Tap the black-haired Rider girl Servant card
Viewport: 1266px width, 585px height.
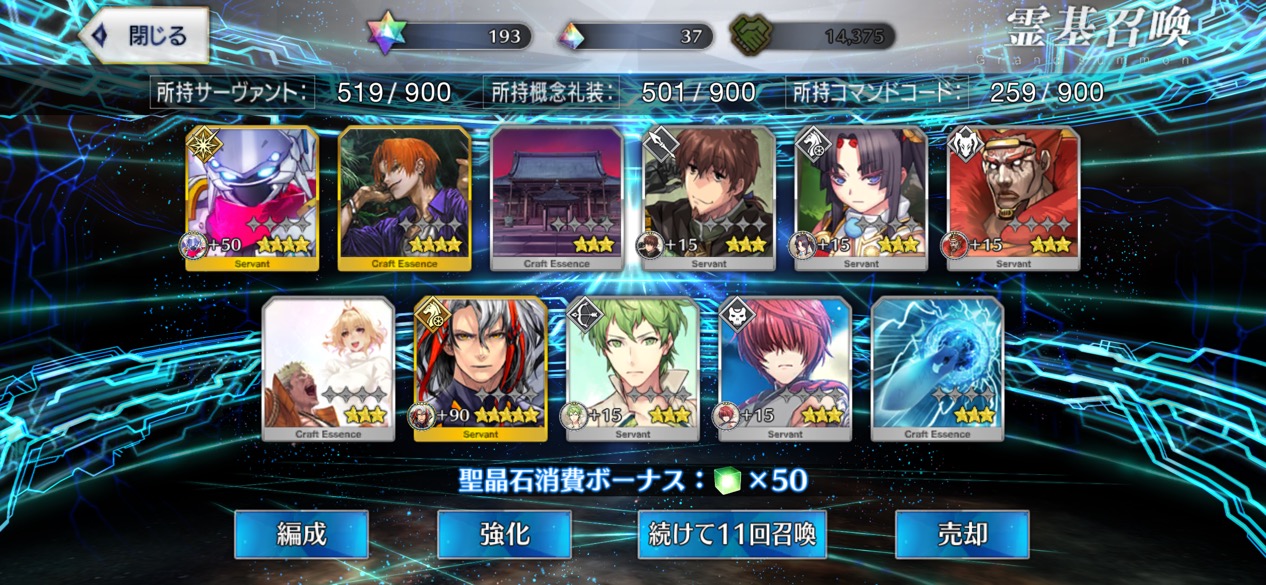point(861,198)
